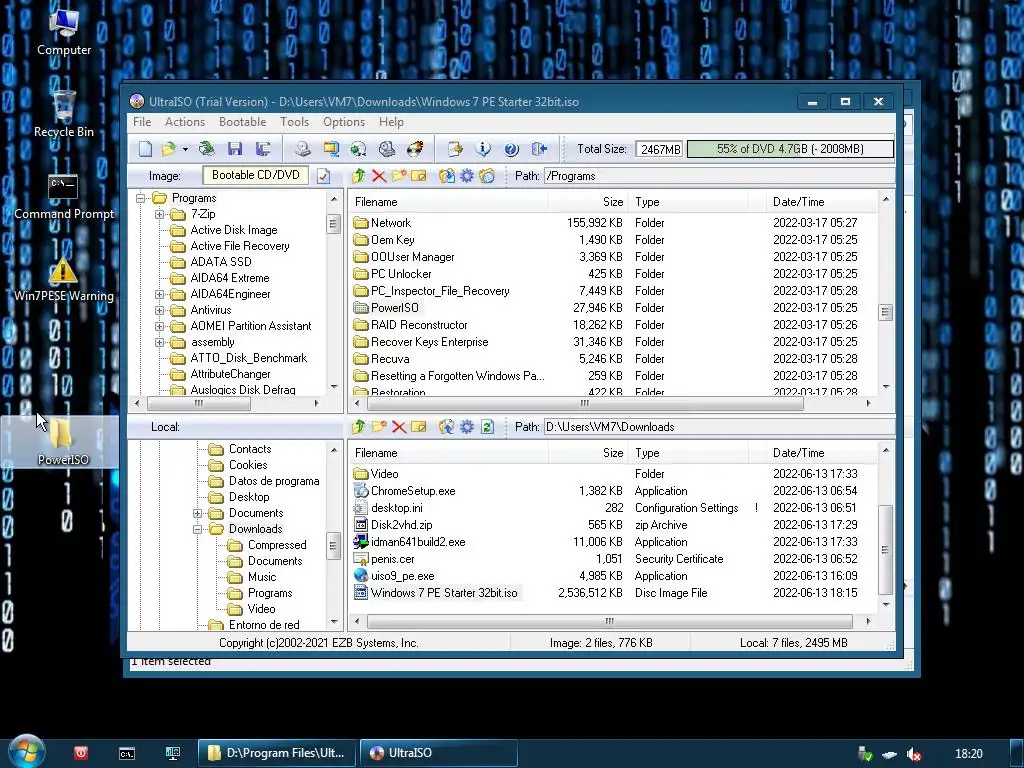Screen dimensions: 1024x768
Task: Expand the AIDA64Engineer tree node
Action: (159, 294)
